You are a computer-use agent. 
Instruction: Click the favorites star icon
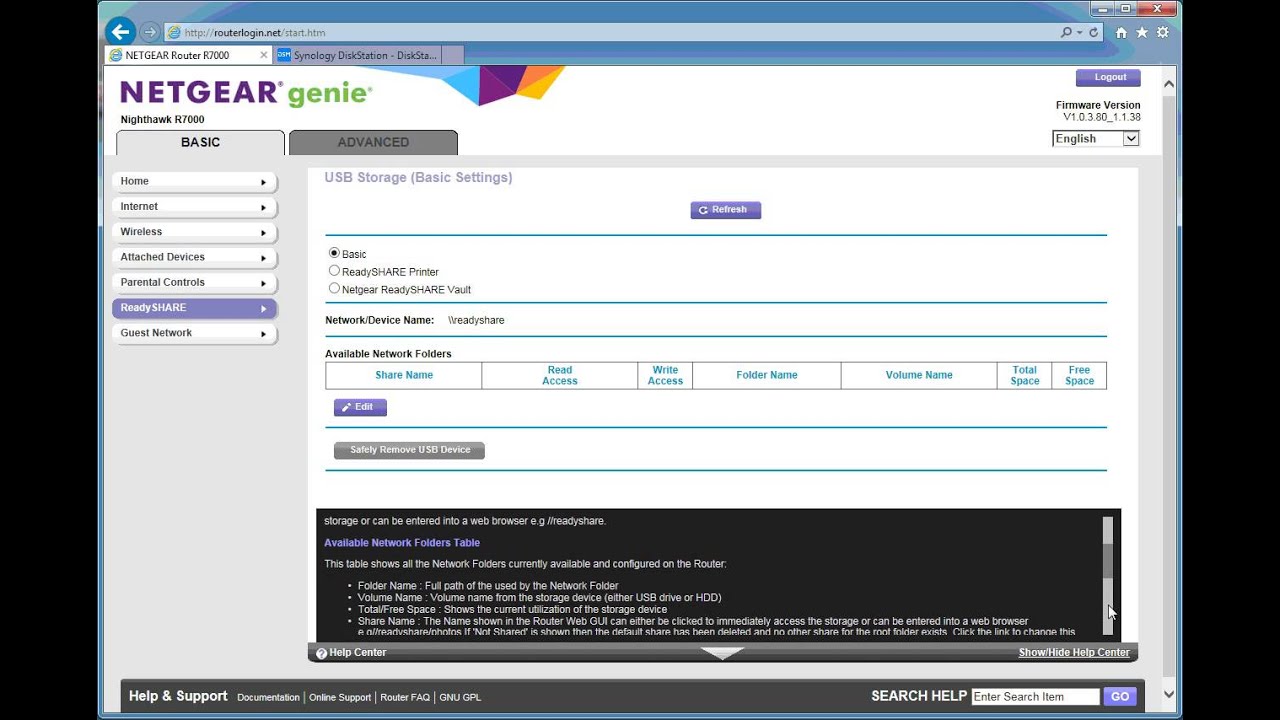1141,33
